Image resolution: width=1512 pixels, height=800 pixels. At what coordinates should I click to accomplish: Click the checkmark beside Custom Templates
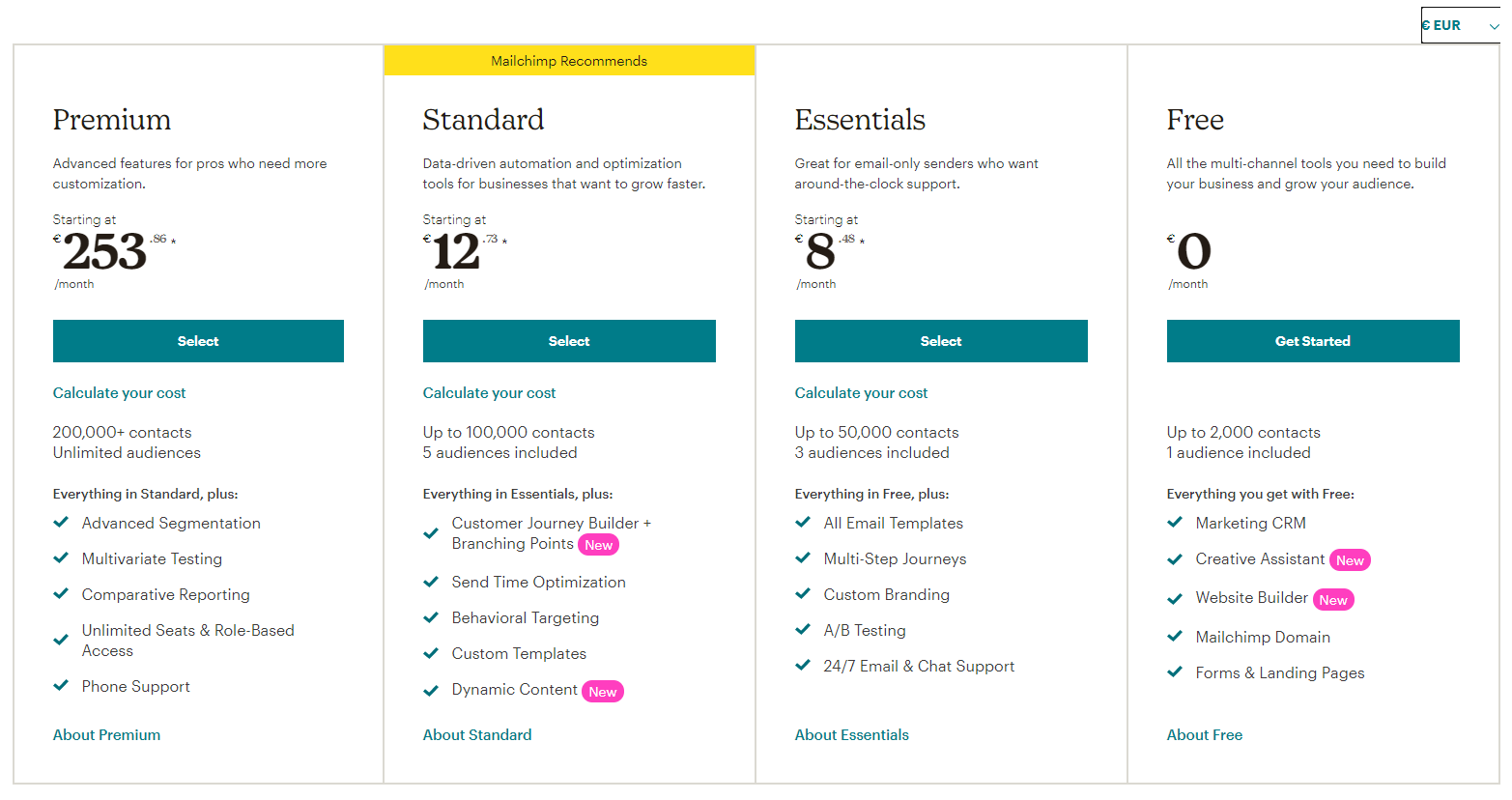click(431, 653)
